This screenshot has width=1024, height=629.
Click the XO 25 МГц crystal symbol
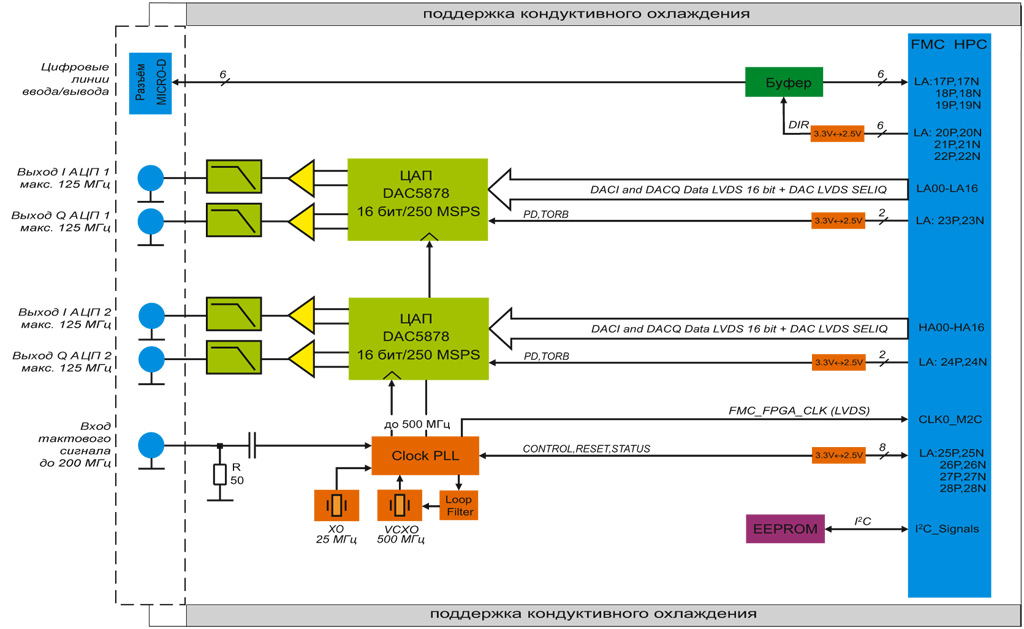click(336, 506)
